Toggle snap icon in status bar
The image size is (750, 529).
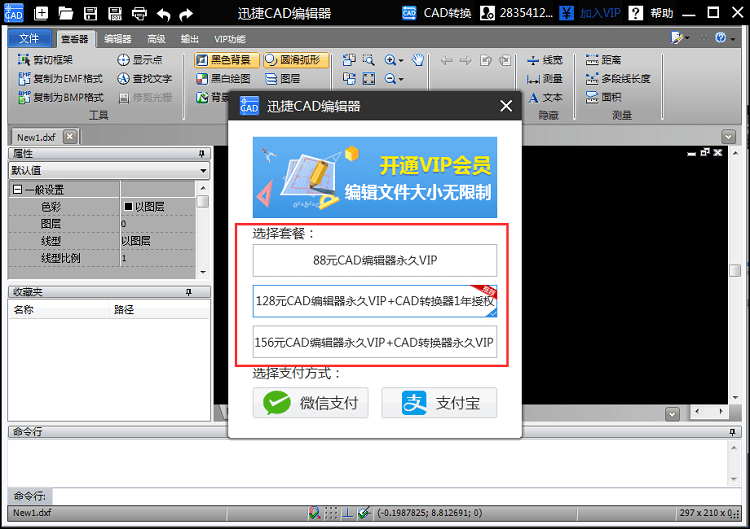click(314, 513)
